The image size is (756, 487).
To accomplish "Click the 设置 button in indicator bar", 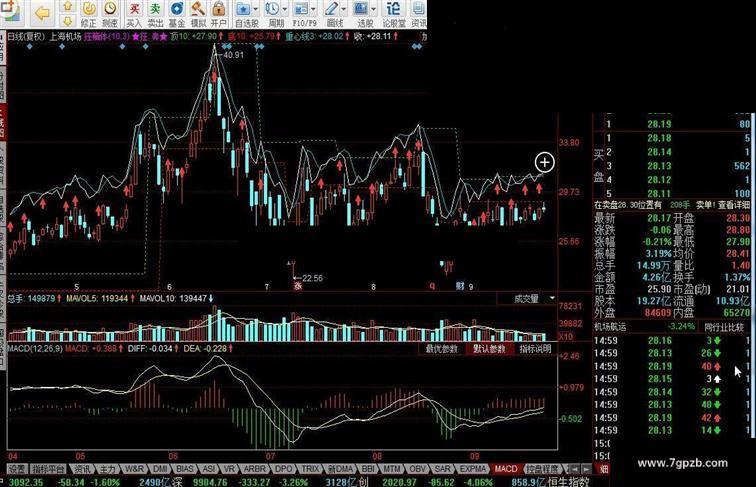I will click(17, 469).
